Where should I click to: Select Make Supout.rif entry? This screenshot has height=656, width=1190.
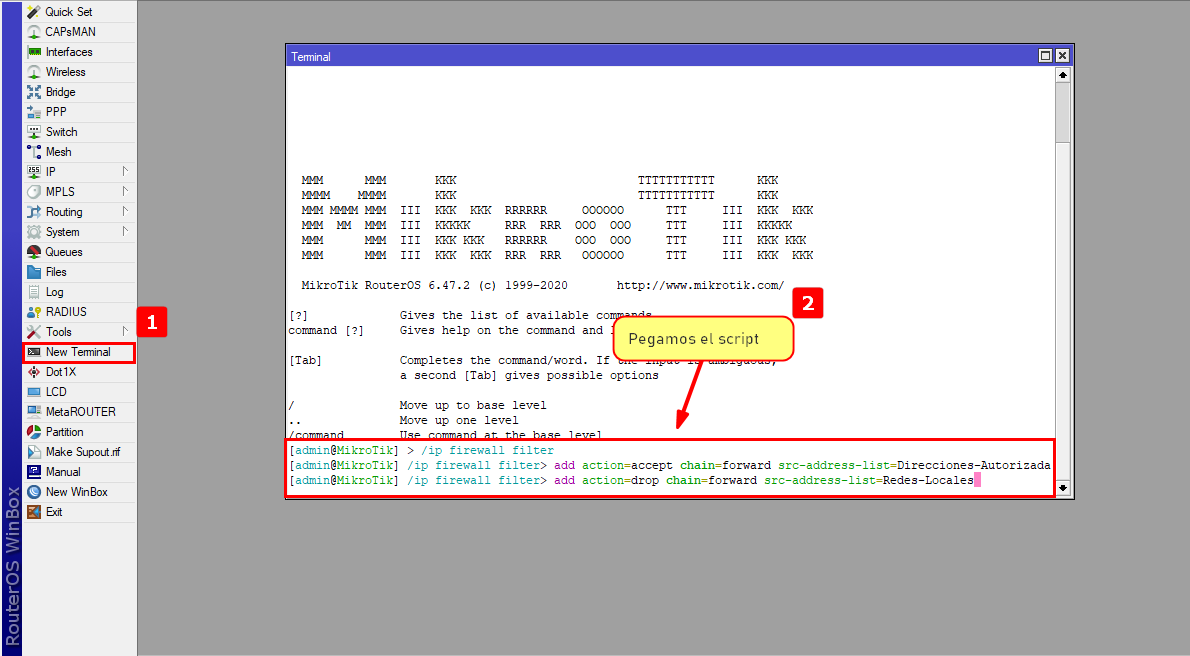[x=82, y=452]
